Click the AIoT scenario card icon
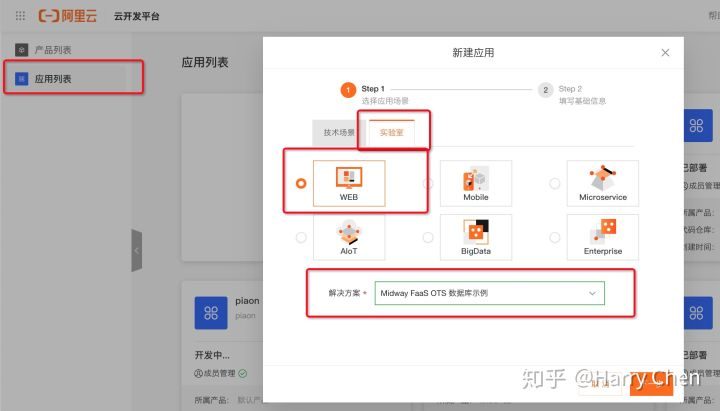The height and width of the screenshot is (411, 720). (x=349, y=232)
